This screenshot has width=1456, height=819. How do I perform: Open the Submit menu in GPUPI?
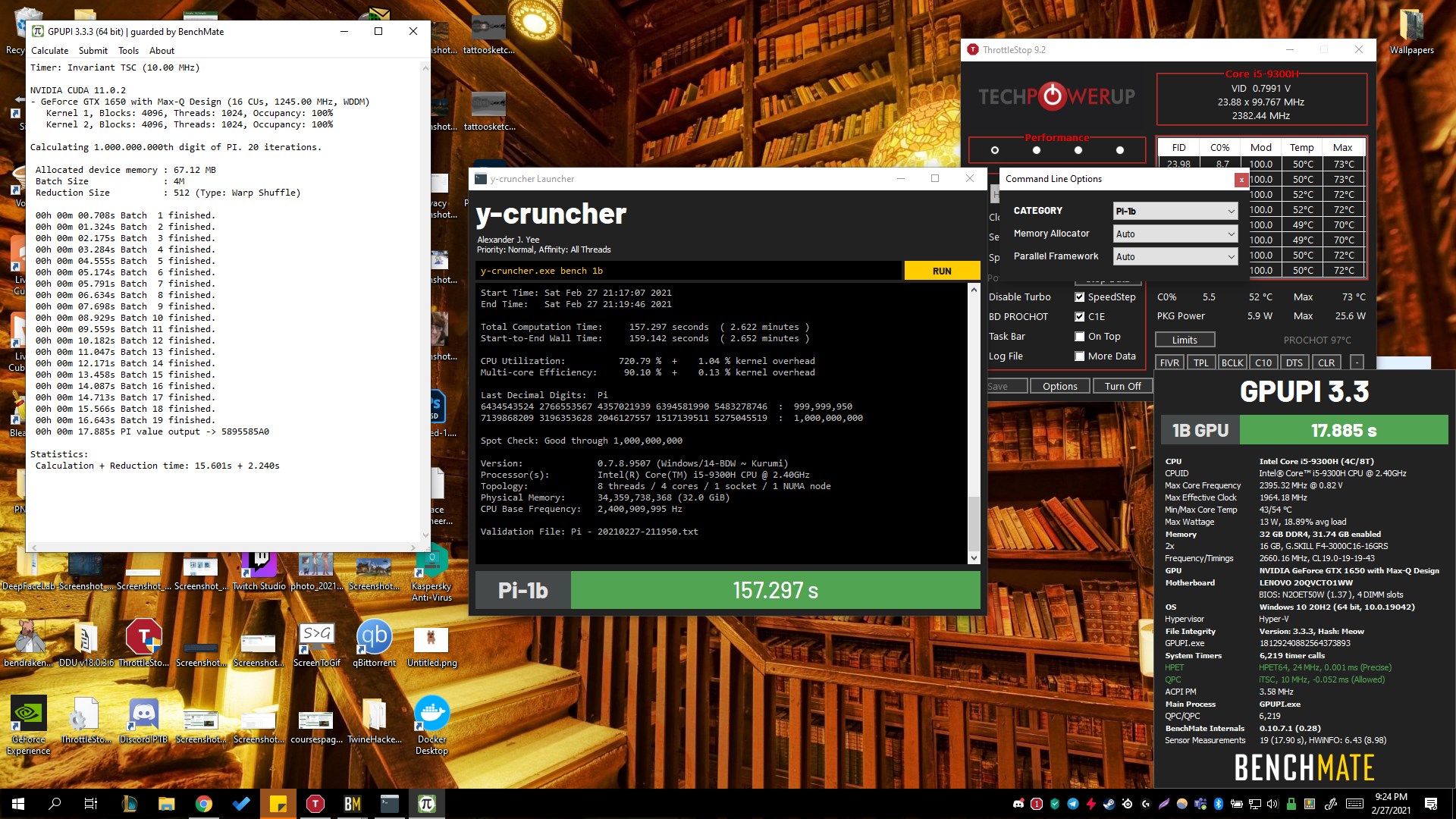click(93, 51)
